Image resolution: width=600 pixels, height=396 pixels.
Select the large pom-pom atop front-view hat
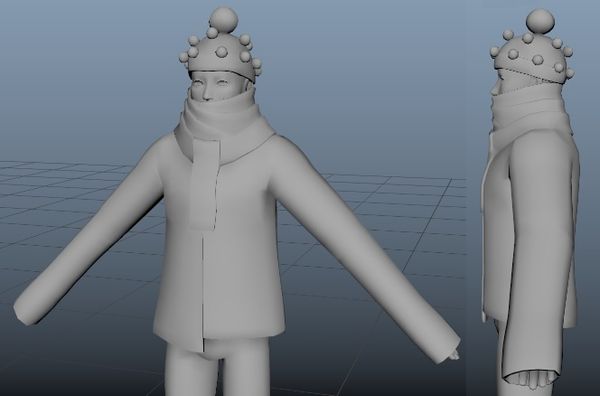click(223, 20)
